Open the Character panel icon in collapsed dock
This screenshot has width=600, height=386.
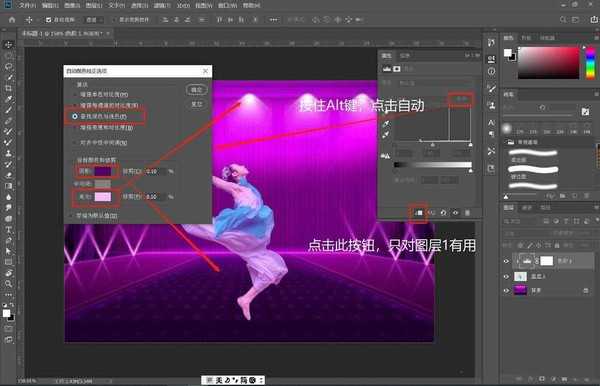coord(491,123)
